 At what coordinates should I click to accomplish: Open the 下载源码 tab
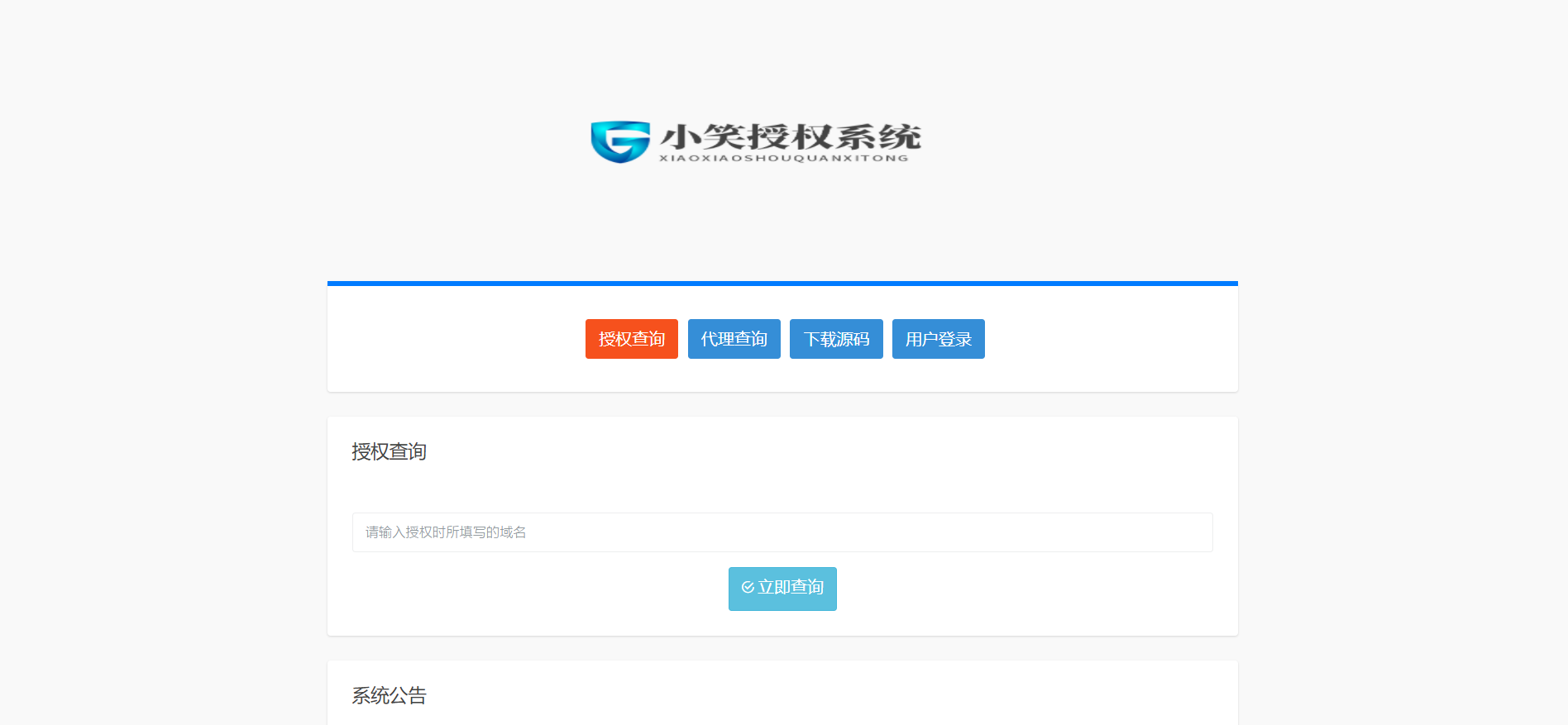tap(836, 339)
